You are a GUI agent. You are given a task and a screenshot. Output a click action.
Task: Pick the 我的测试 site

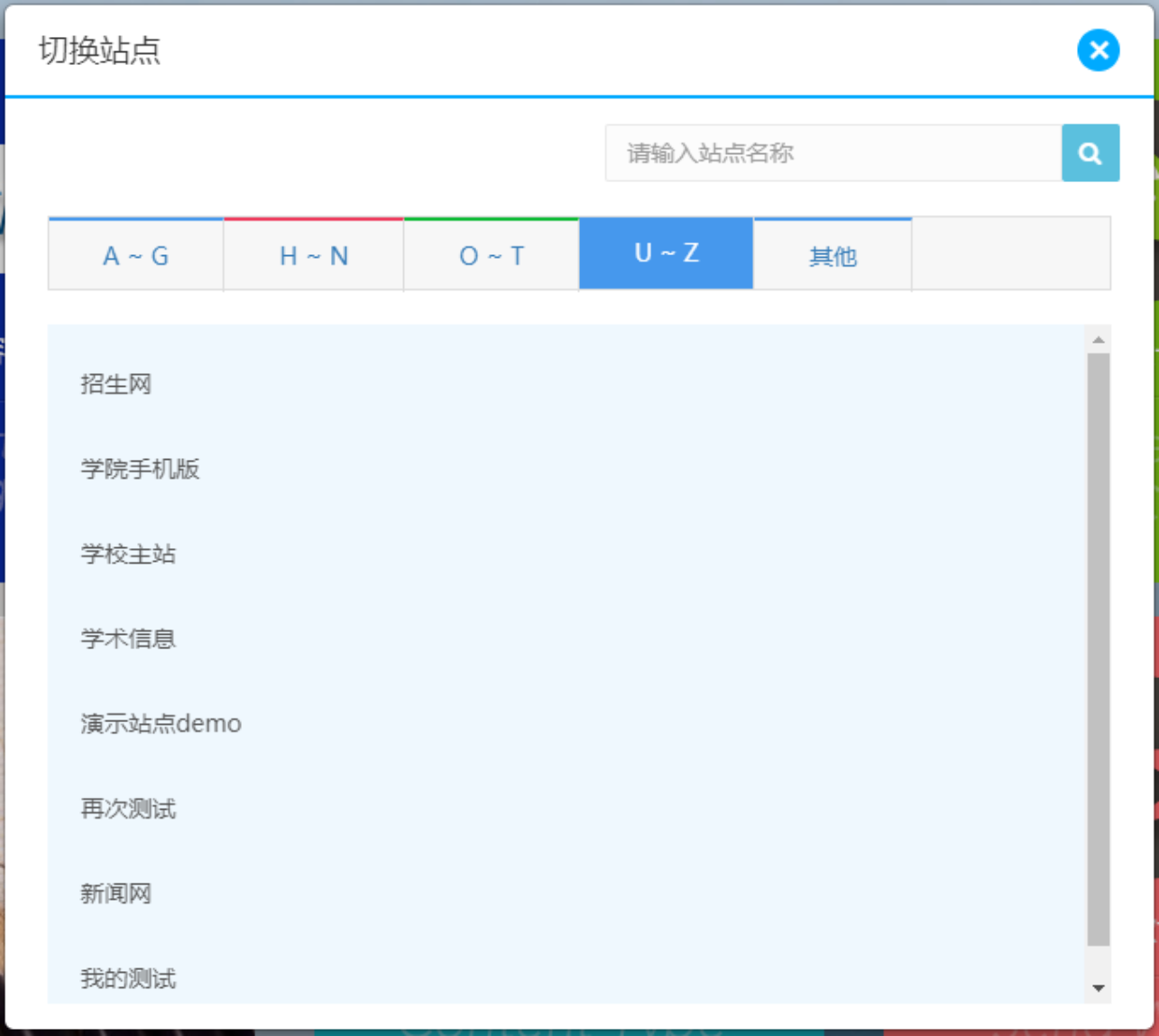(x=128, y=978)
